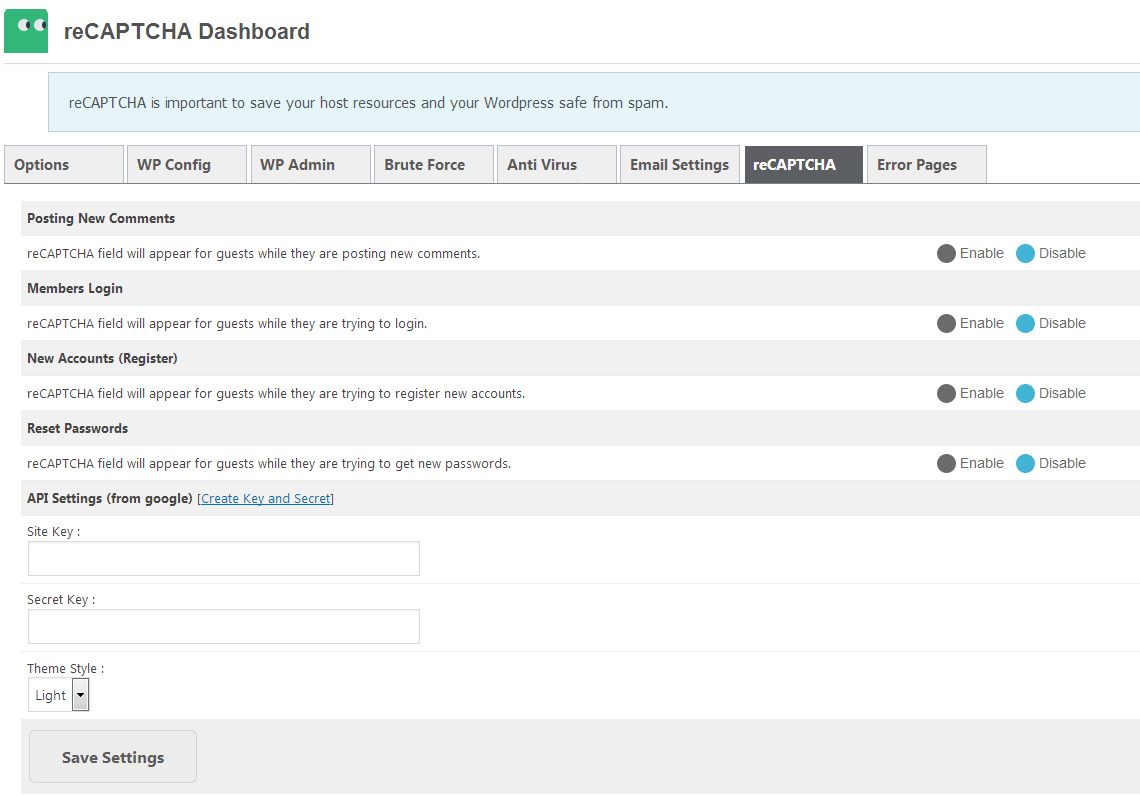Enable reCAPTCHA for new account registration
This screenshot has width=1140, height=796.
point(946,393)
